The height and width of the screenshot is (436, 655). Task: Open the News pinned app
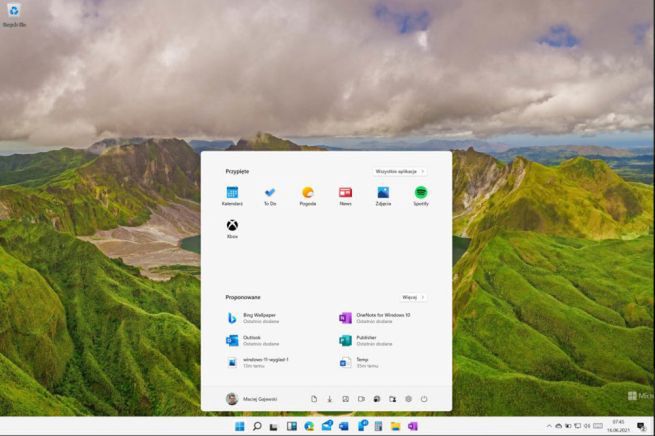[x=345, y=196]
